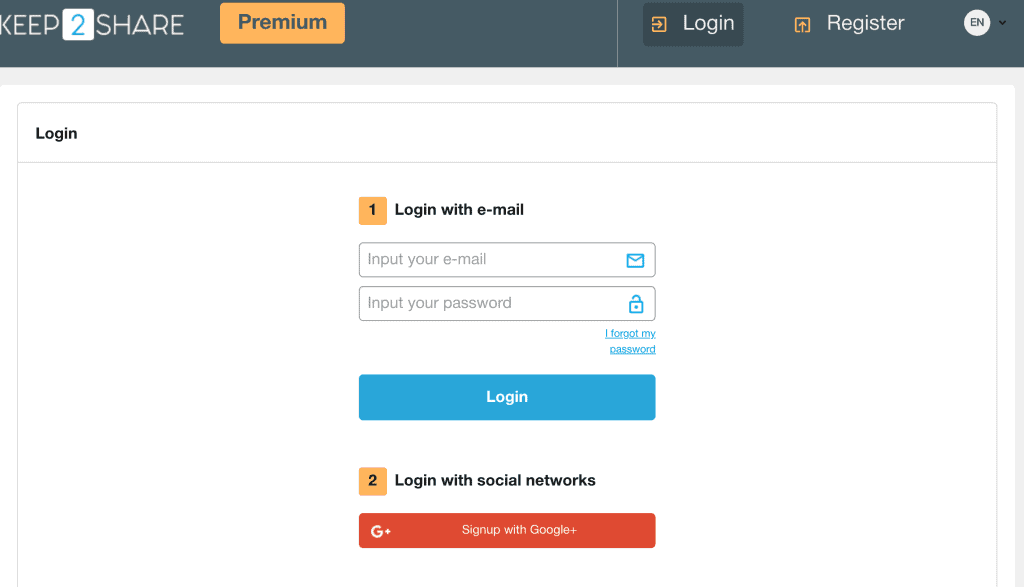Click the Register arrow icon in header
1024x587 pixels.
(802, 22)
